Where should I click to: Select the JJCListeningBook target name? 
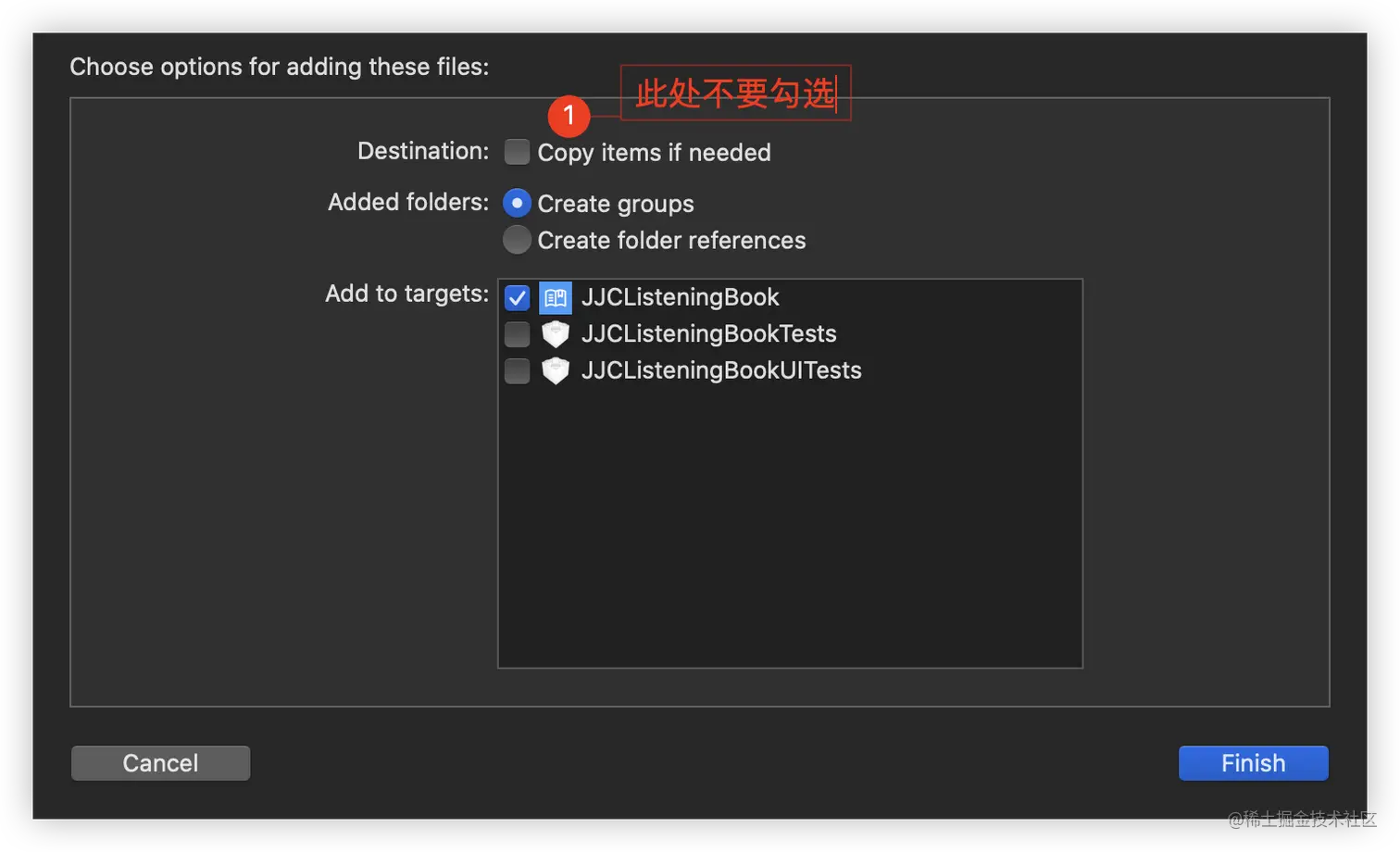pyautogui.click(x=680, y=297)
